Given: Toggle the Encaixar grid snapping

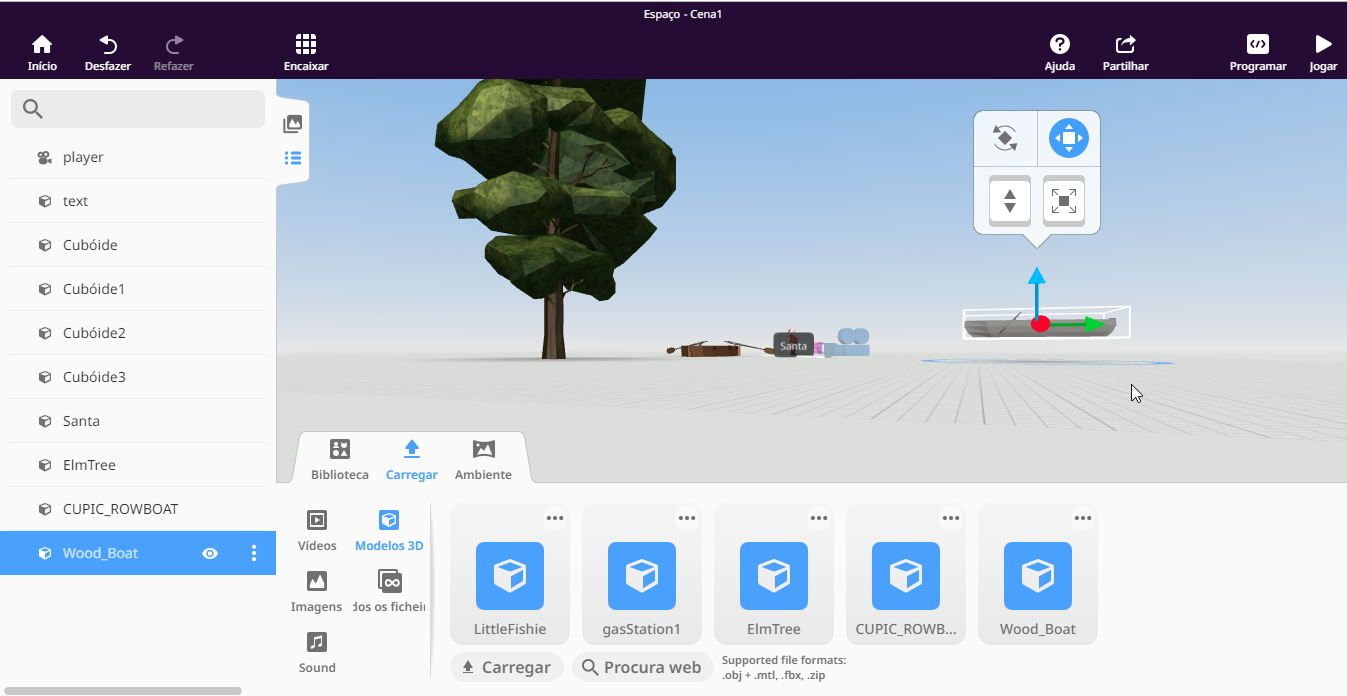Looking at the screenshot, I should tap(306, 53).
